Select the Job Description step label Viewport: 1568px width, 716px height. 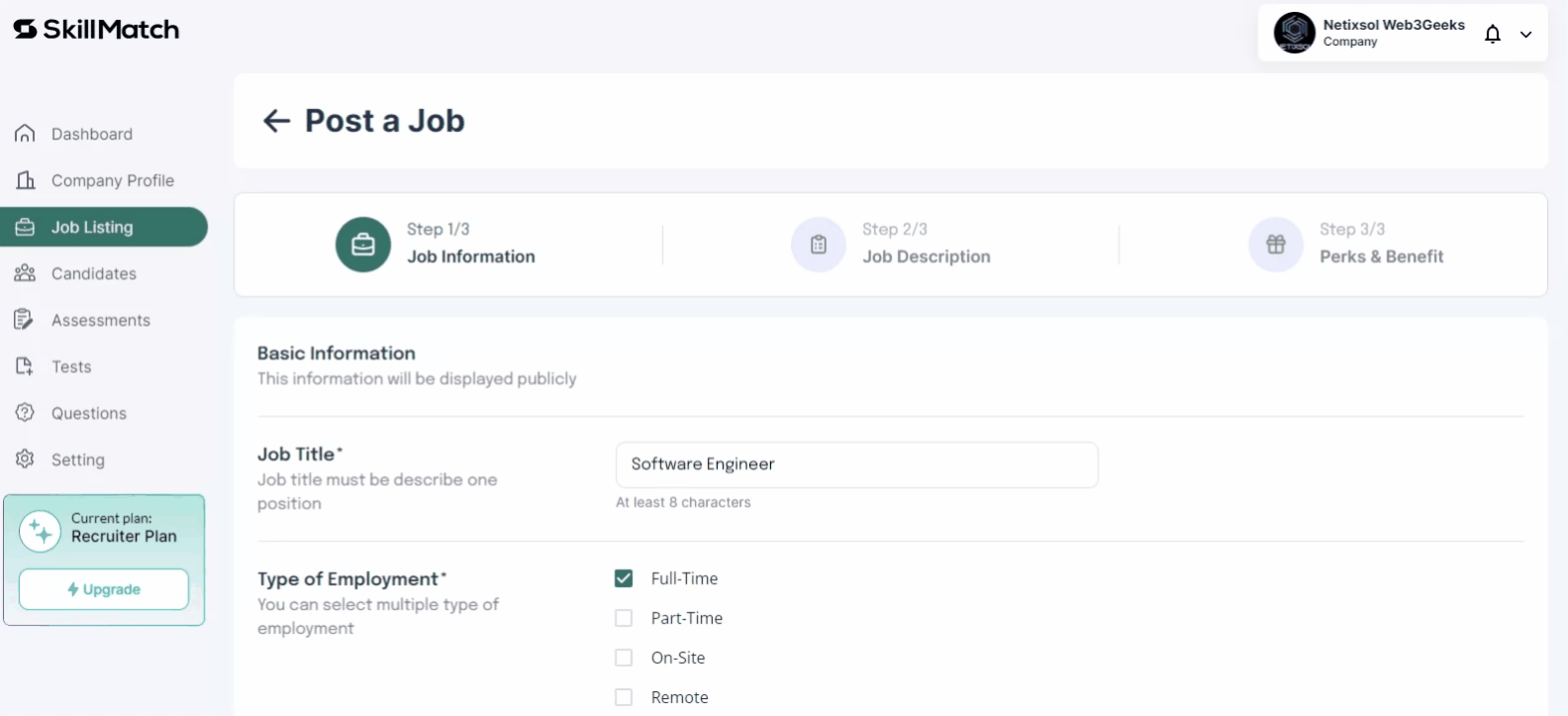(927, 256)
